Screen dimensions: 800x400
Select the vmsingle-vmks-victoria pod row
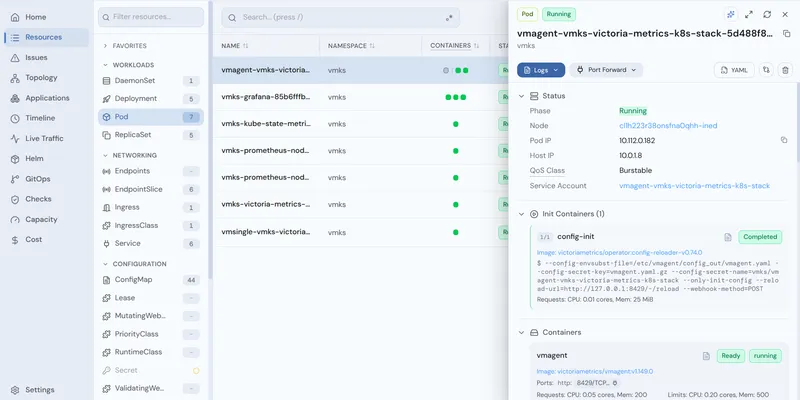tap(360, 232)
